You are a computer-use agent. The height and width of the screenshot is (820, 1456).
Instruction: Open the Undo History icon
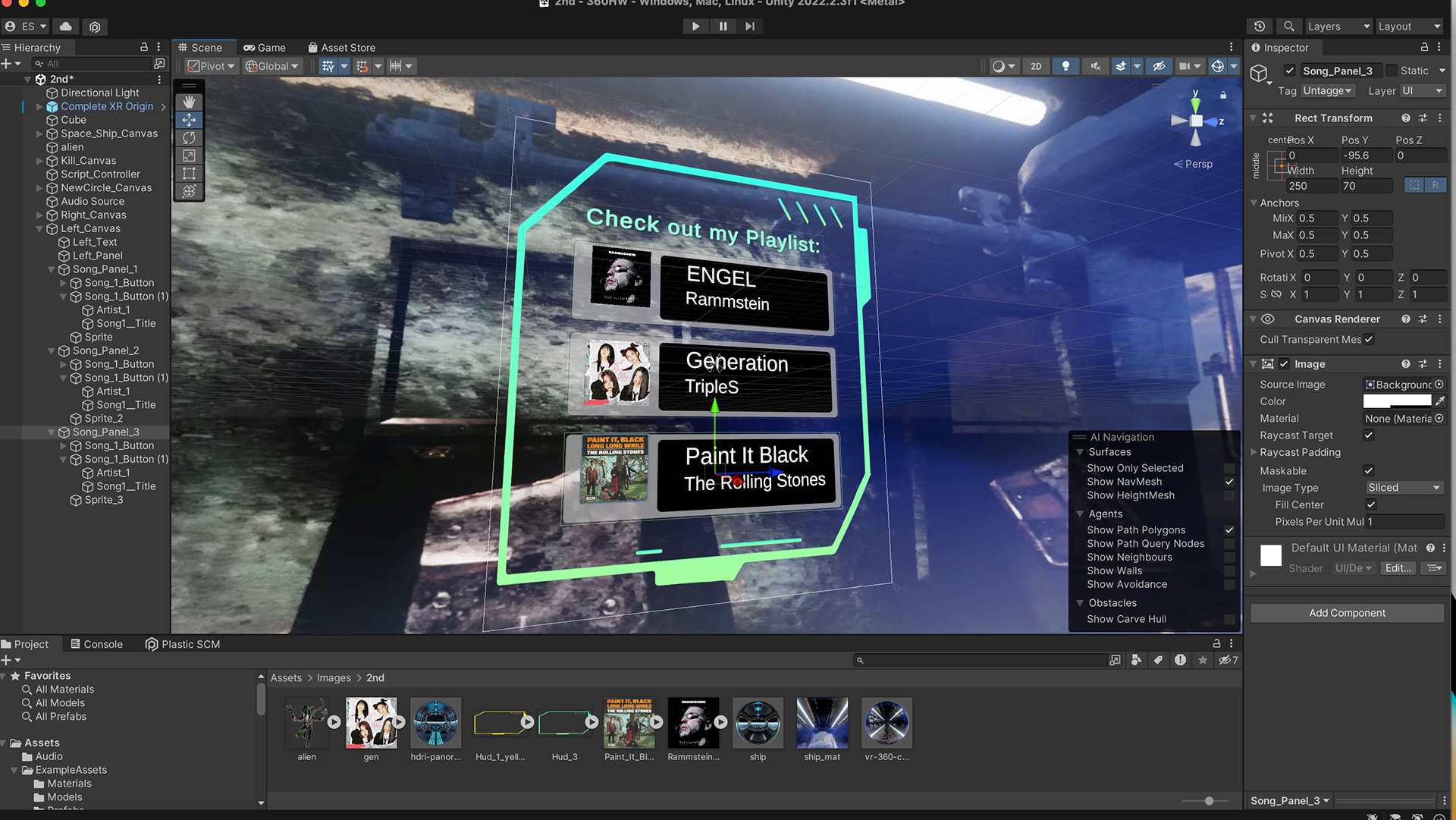[1260, 27]
